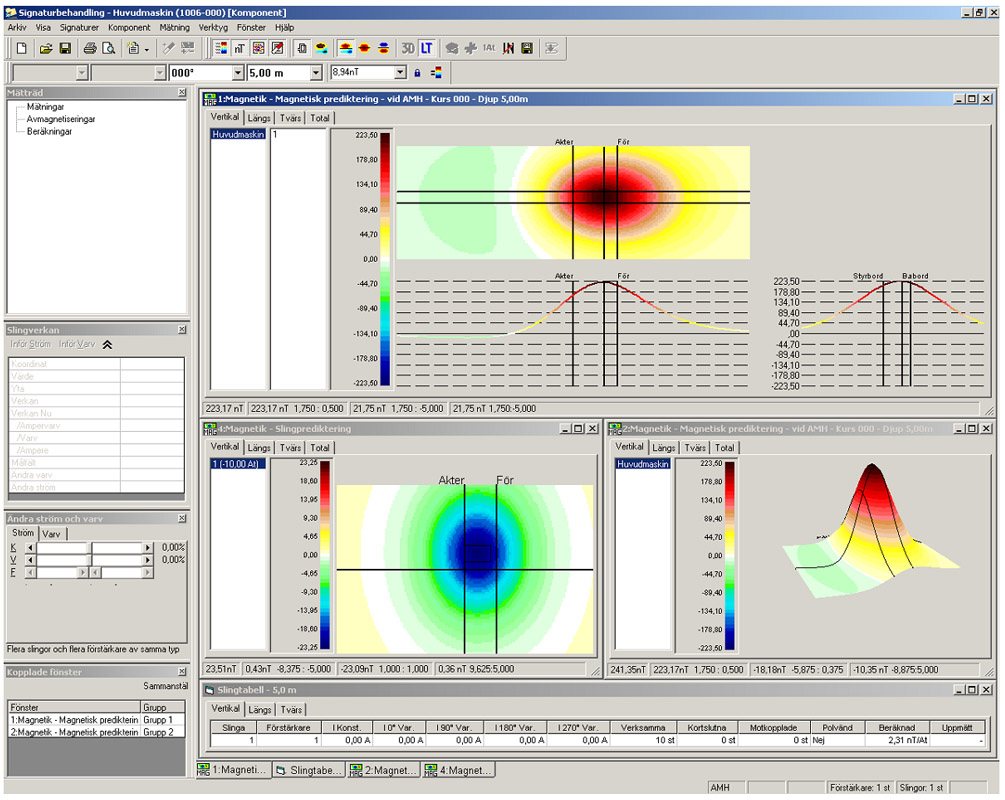Select Mätningar in the Mätträd tree
This screenshot has width=1005, height=800.
click(x=45, y=107)
